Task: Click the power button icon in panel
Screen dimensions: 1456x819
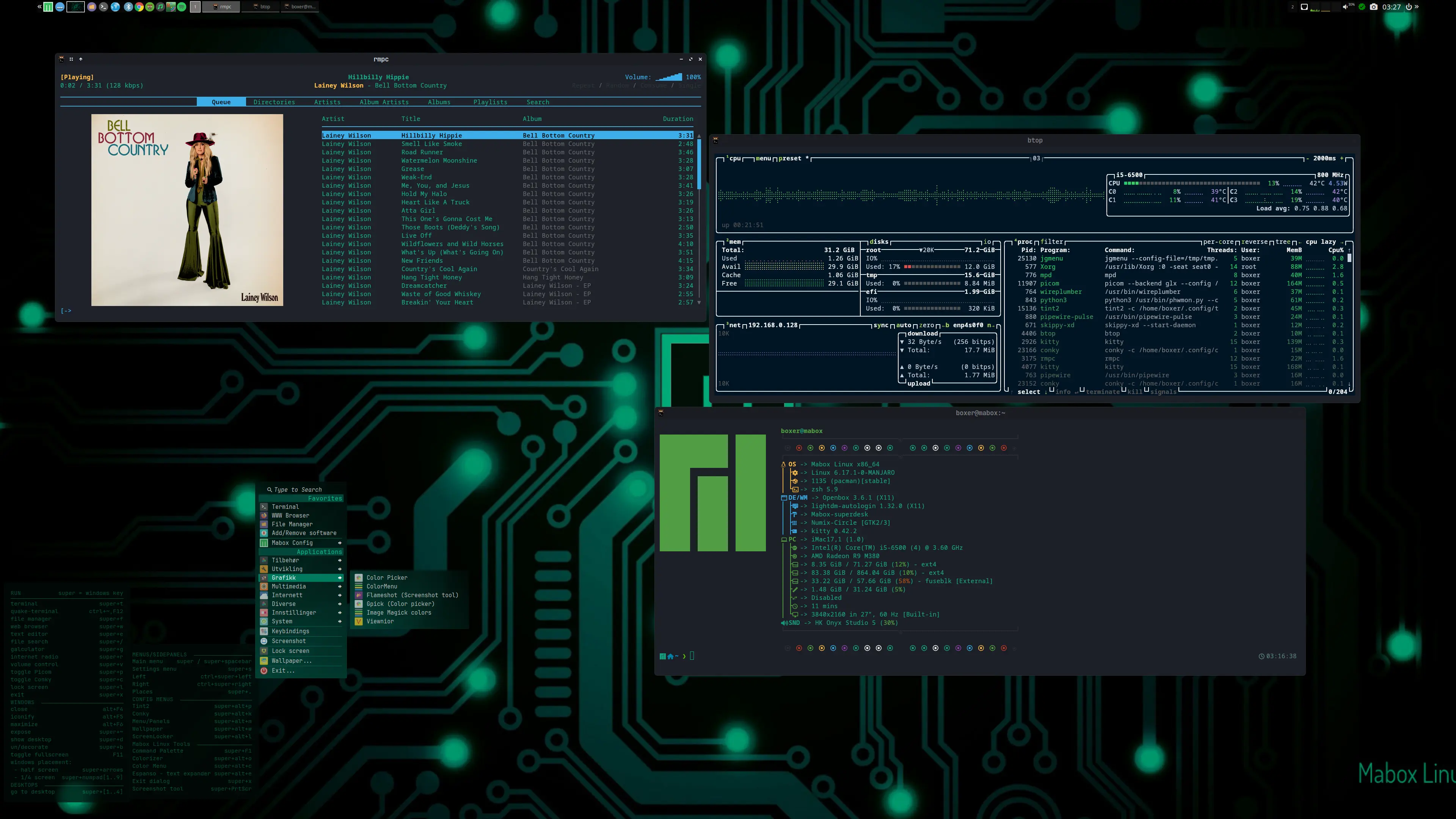Action: (x=1409, y=7)
